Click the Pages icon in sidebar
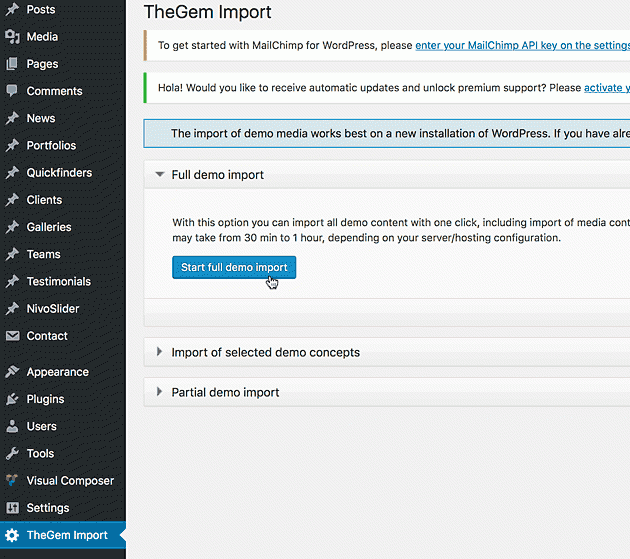This screenshot has height=559, width=630. [12, 64]
